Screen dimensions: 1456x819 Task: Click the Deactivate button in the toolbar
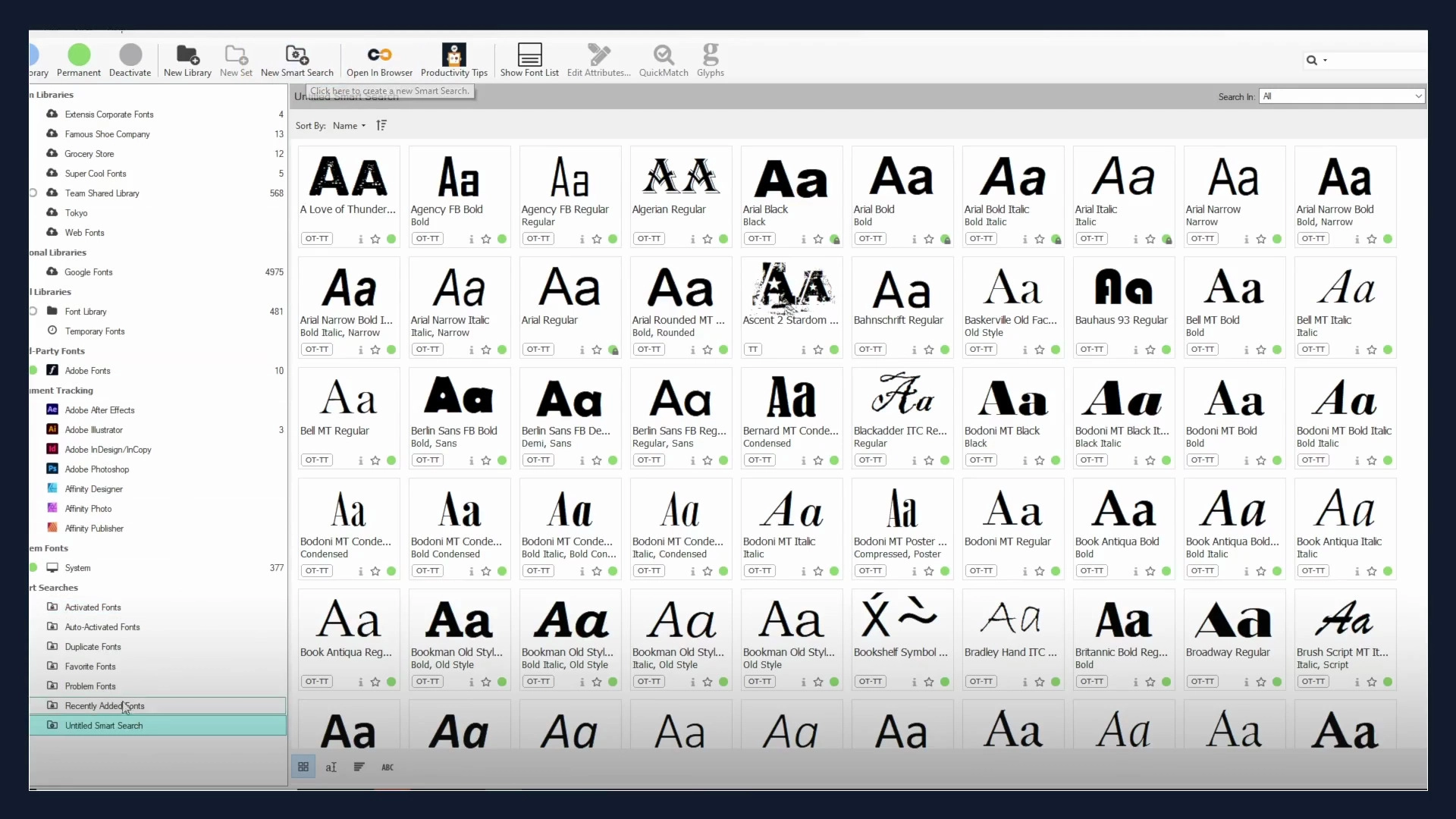130,61
